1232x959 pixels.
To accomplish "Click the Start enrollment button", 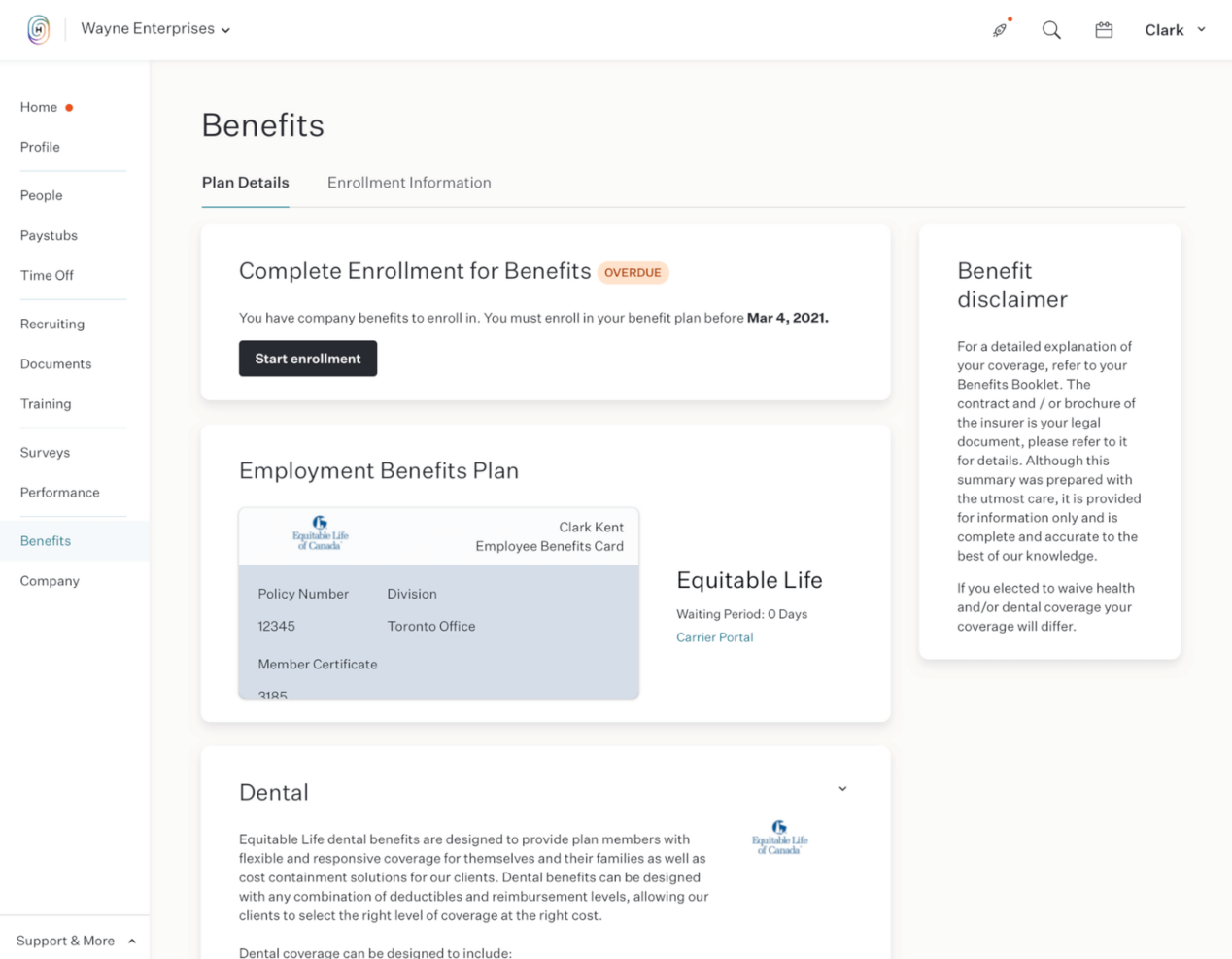I will (x=307, y=358).
